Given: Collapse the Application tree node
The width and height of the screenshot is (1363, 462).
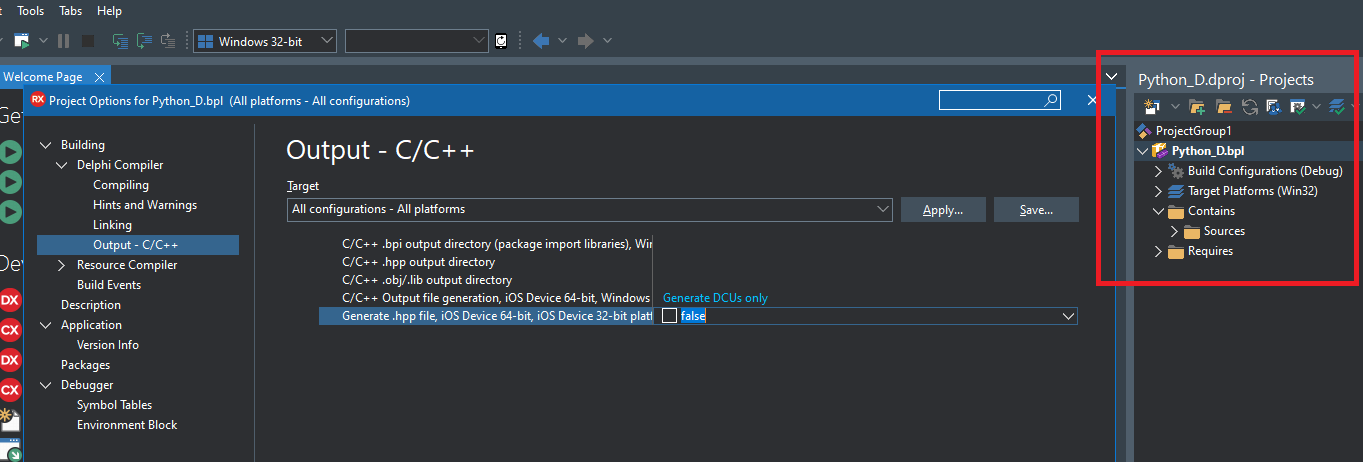Looking at the screenshot, I should coord(46,325).
